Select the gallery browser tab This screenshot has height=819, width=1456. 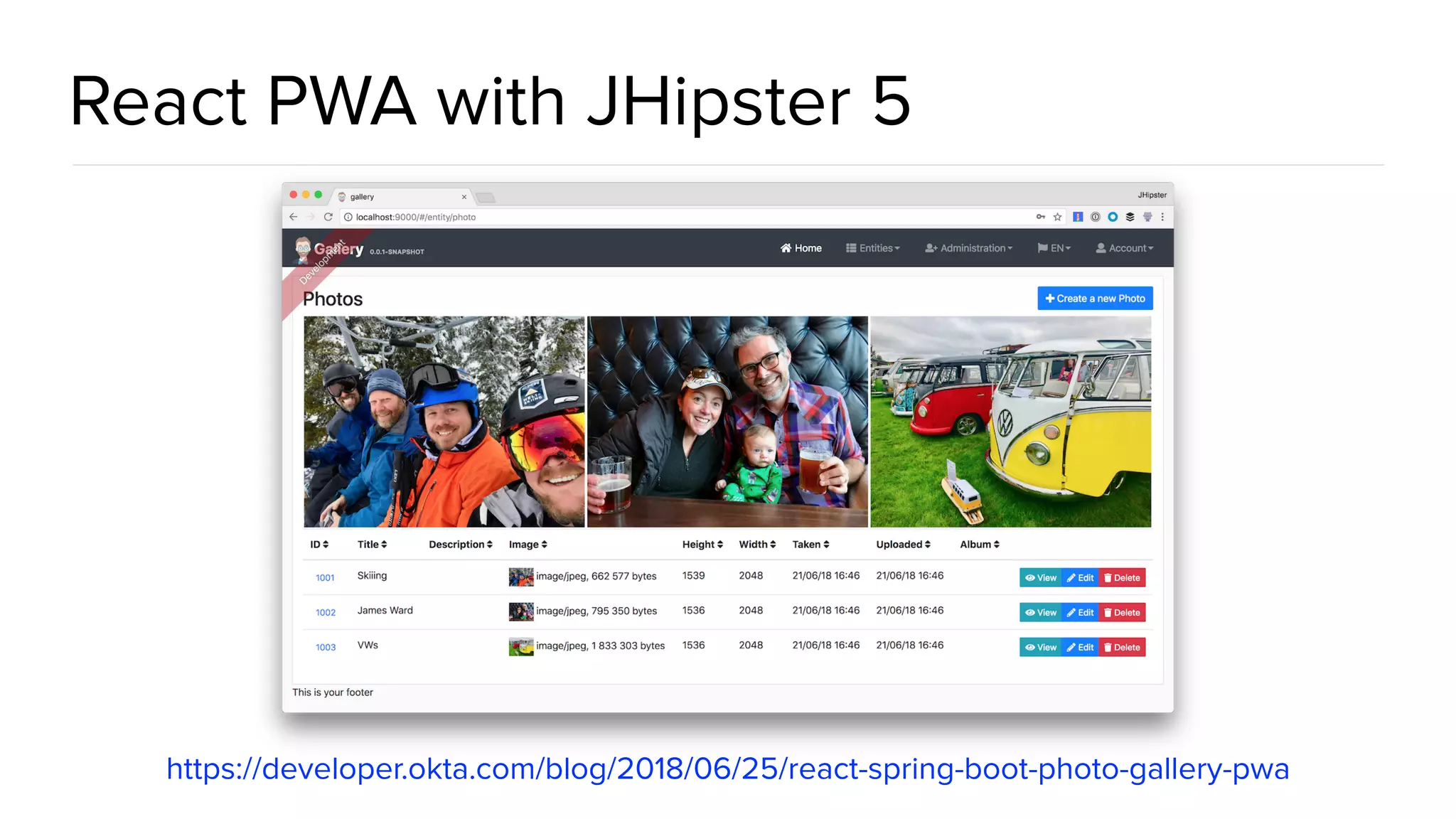[402, 197]
